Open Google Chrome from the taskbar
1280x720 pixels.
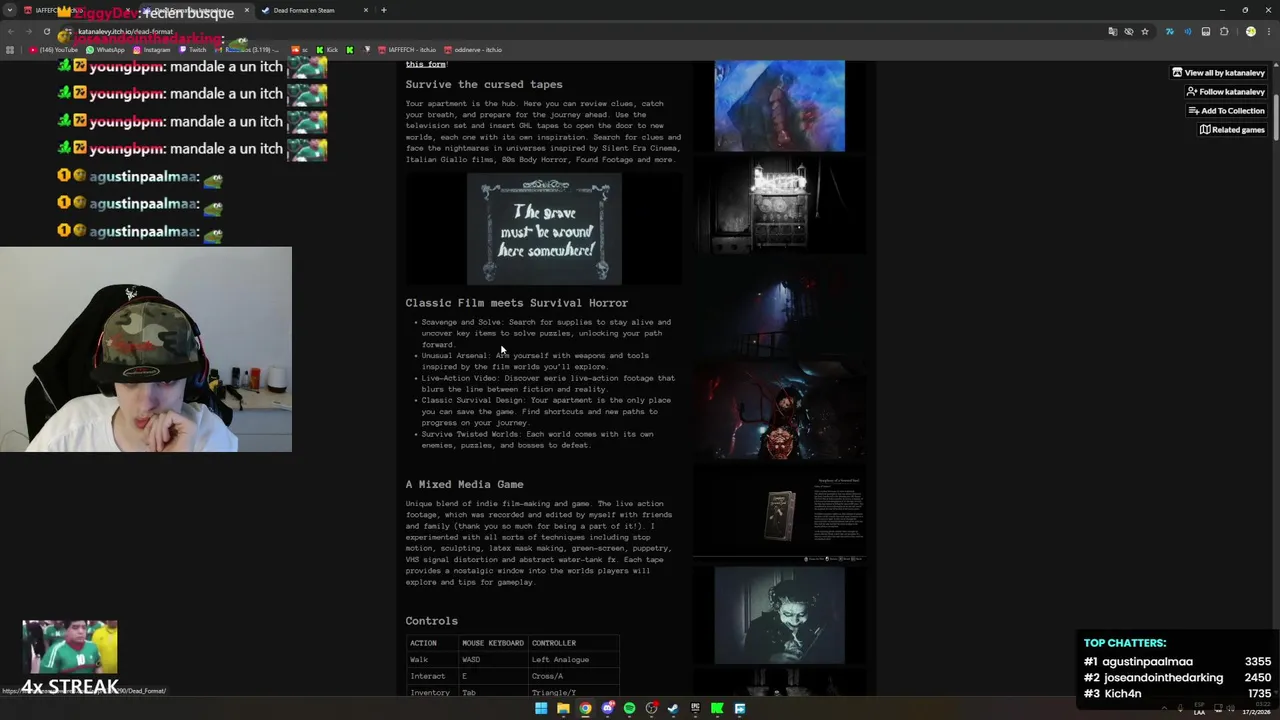pos(585,708)
